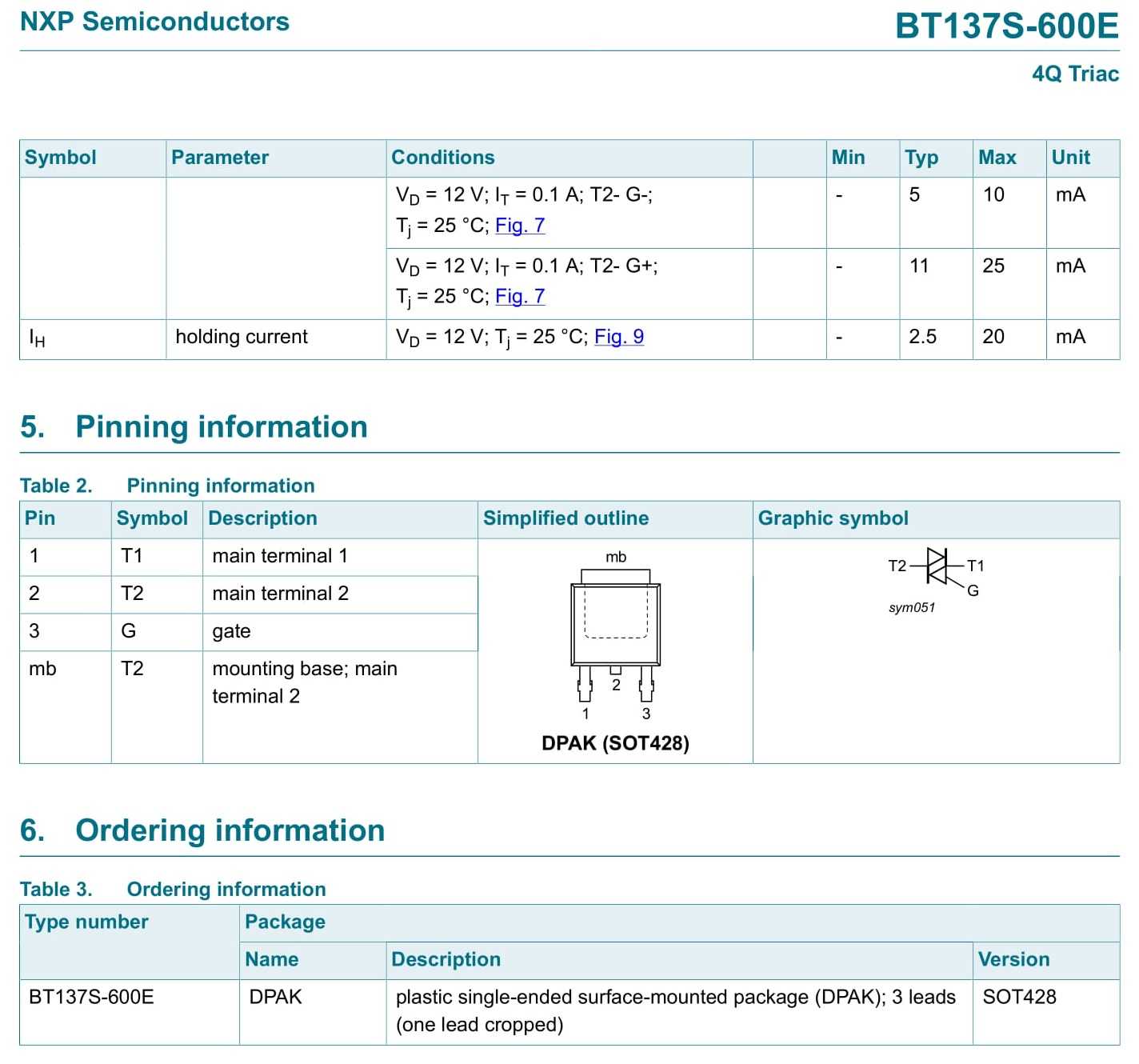Click the sym051 label under the triac symbol

(912, 608)
